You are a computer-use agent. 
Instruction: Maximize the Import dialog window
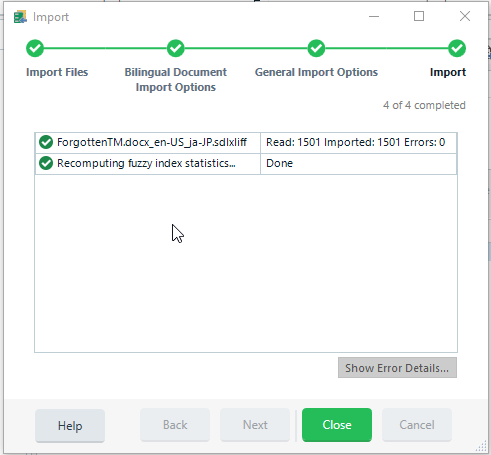419,16
